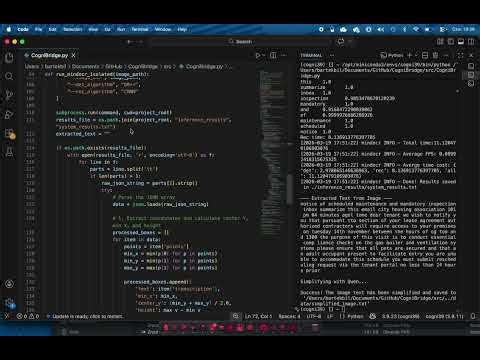Click the GitHub breadcrumb segment
This screenshot has height=360, width=480.
(114, 67)
